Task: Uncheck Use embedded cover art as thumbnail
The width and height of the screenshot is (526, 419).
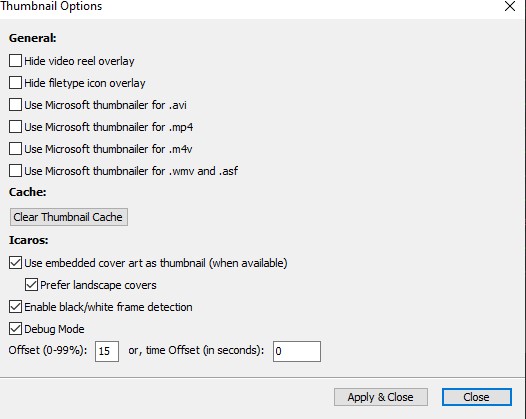Action: point(15,263)
